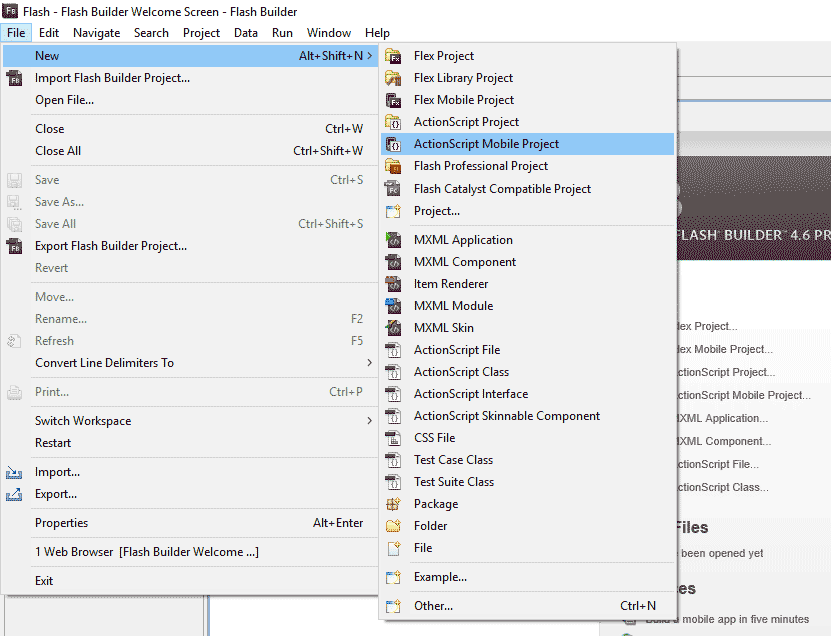Image resolution: width=831 pixels, height=636 pixels.
Task: Expand Convert Line Delimiters To submenu
Action: click(x=369, y=363)
